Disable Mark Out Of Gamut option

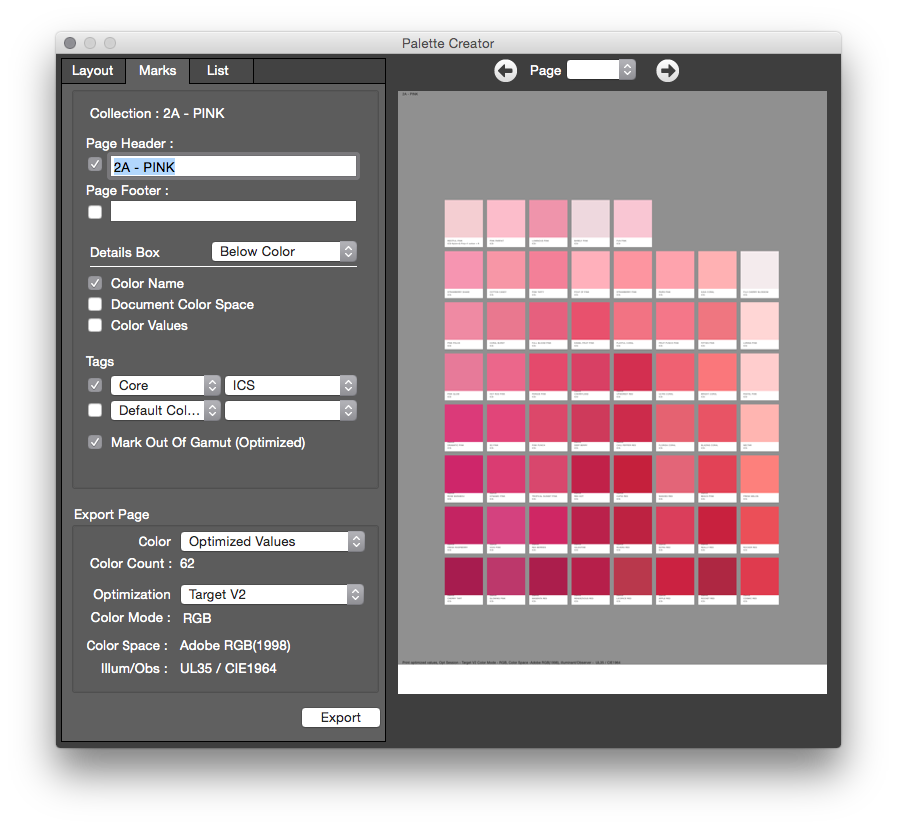pos(95,442)
